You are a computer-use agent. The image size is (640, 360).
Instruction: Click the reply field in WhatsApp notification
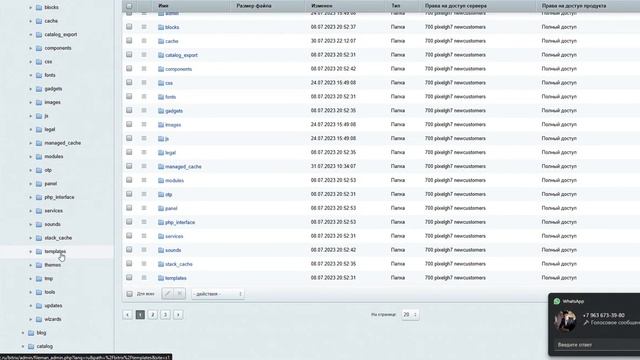[596, 345]
